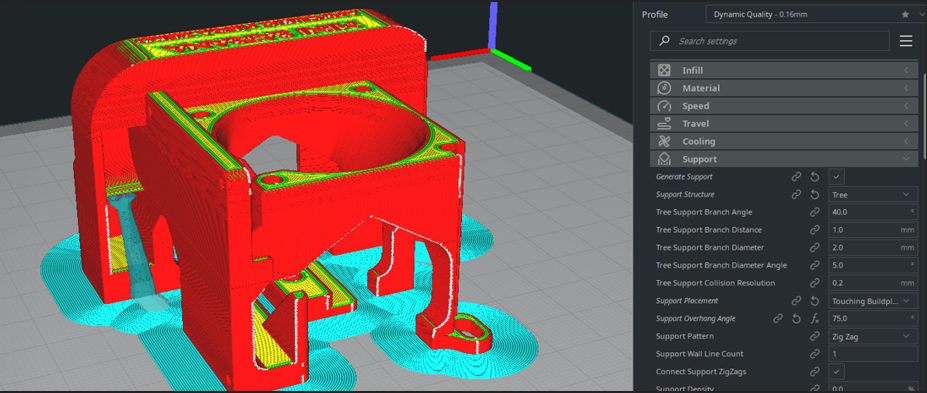927x393 pixels.
Task: Open the Support Placement Touching Buildplate dropdown
Action: point(873,301)
